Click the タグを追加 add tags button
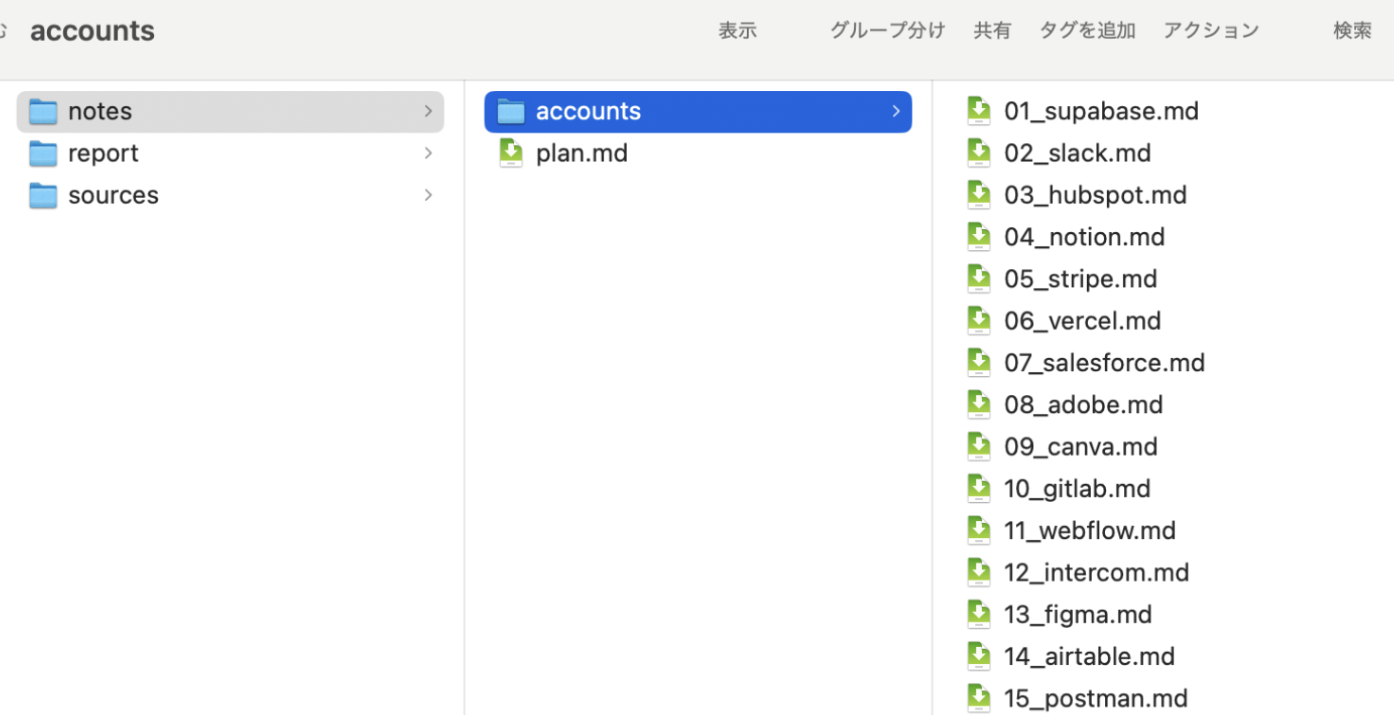The image size is (1394, 718). point(1087,31)
